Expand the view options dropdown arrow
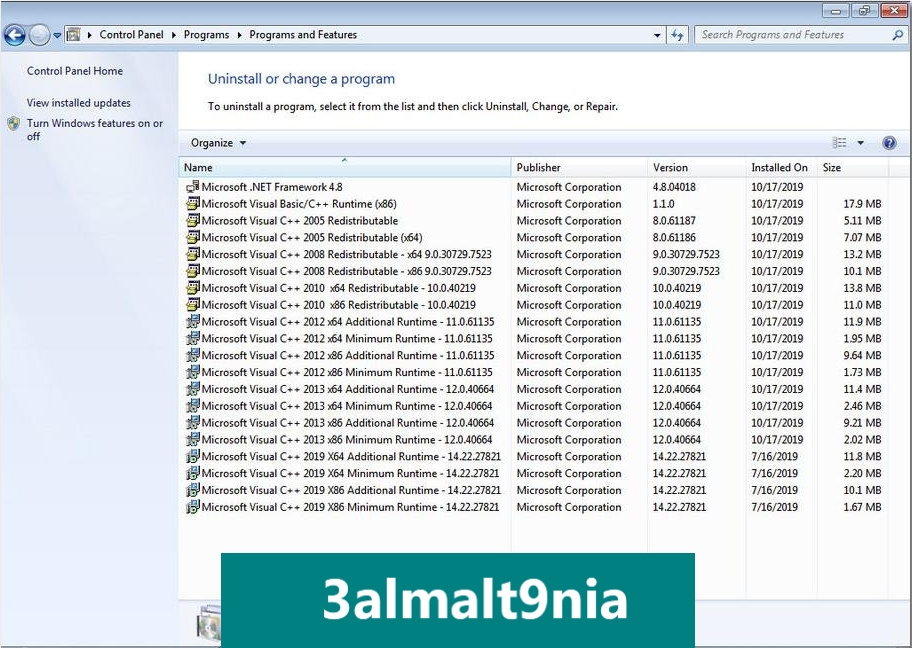Viewport: 912px width, 648px height. tap(860, 143)
